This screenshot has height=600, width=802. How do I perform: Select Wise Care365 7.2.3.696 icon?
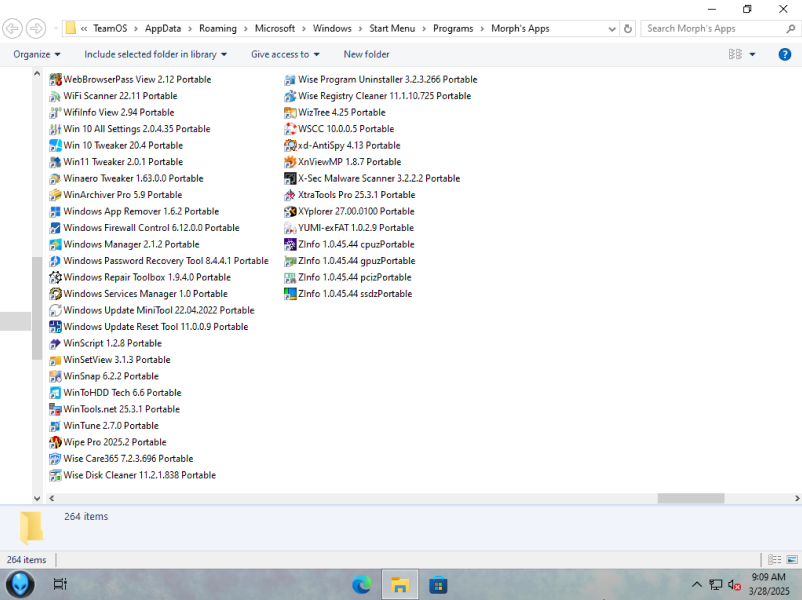pyautogui.click(x=55, y=459)
